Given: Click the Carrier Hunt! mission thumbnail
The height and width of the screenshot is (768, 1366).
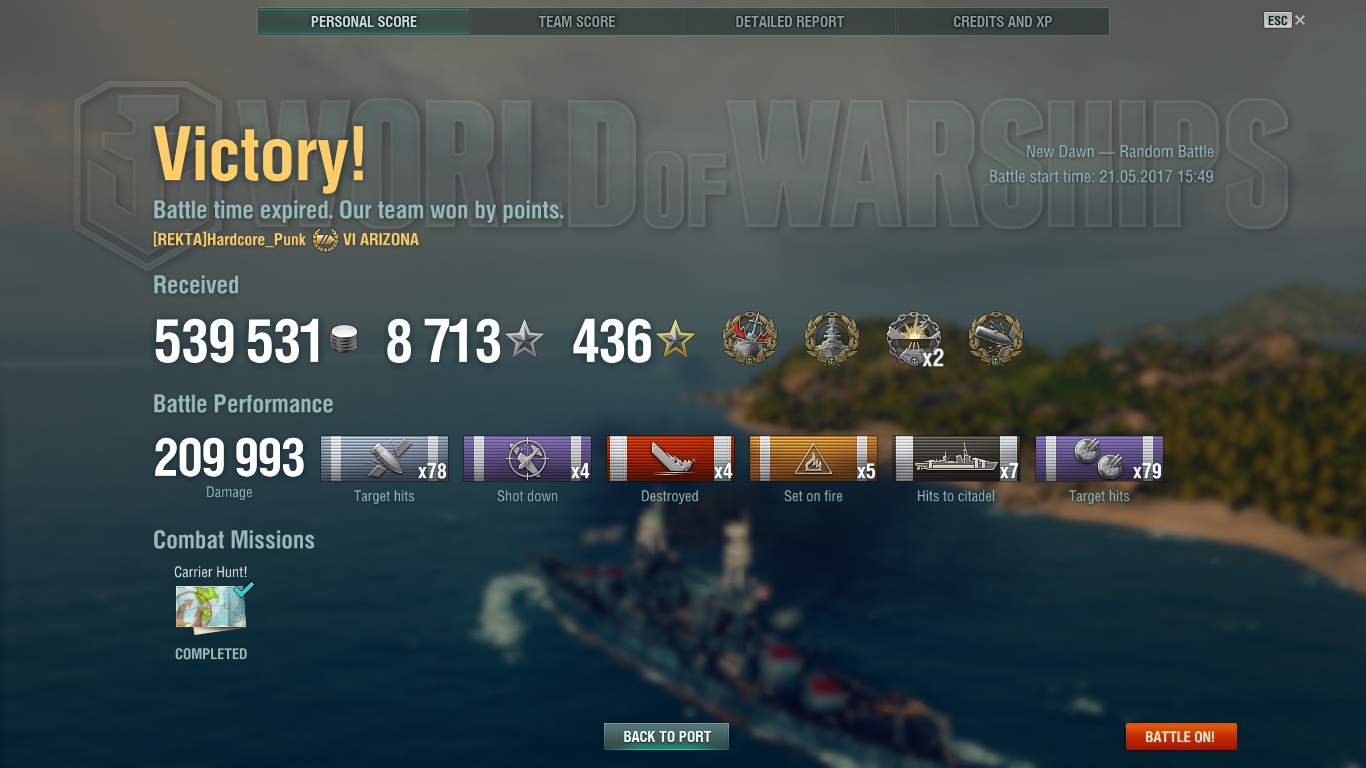Looking at the screenshot, I should pos(212,609).
